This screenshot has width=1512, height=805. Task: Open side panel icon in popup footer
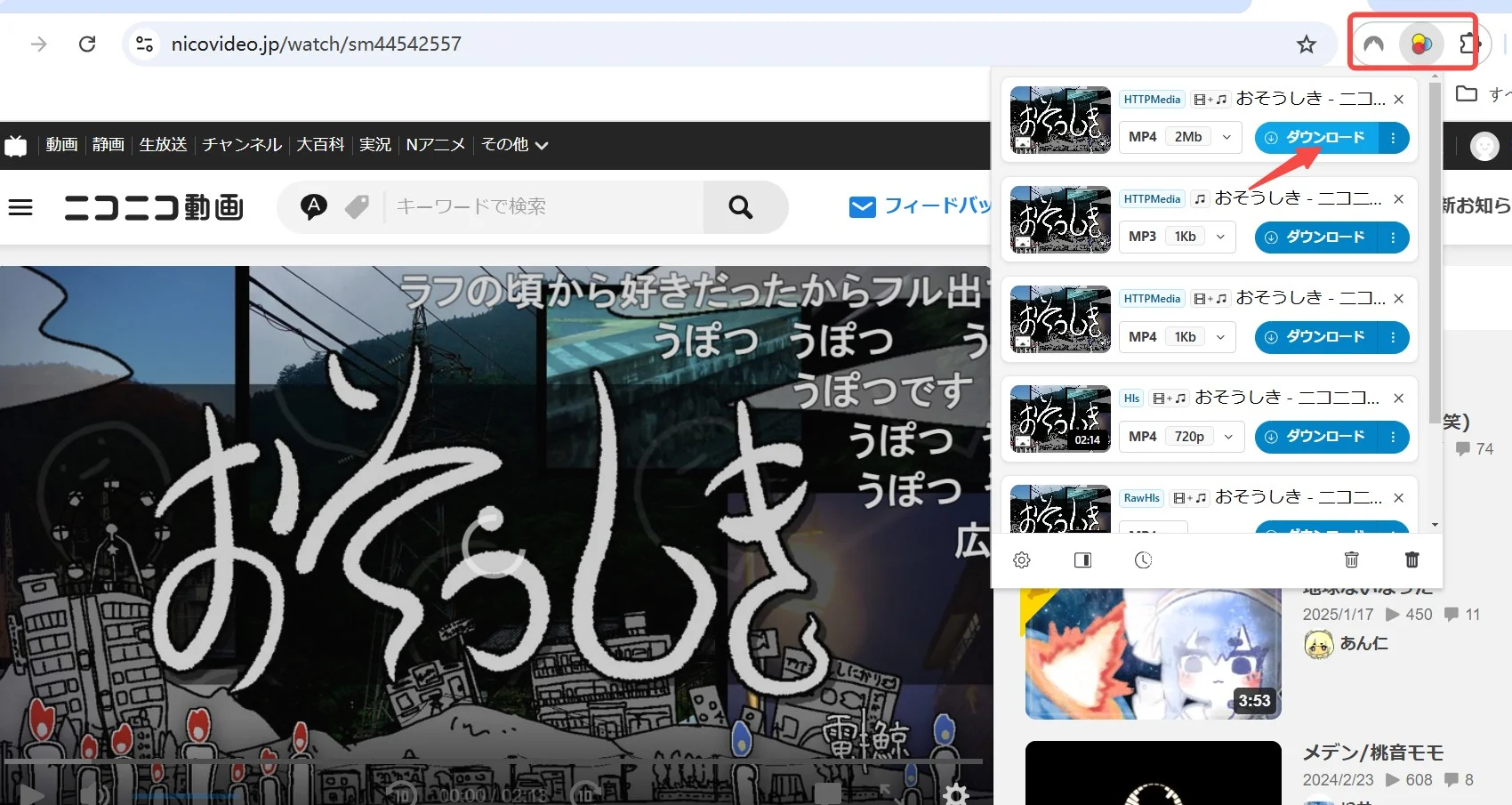[1082, 560]
